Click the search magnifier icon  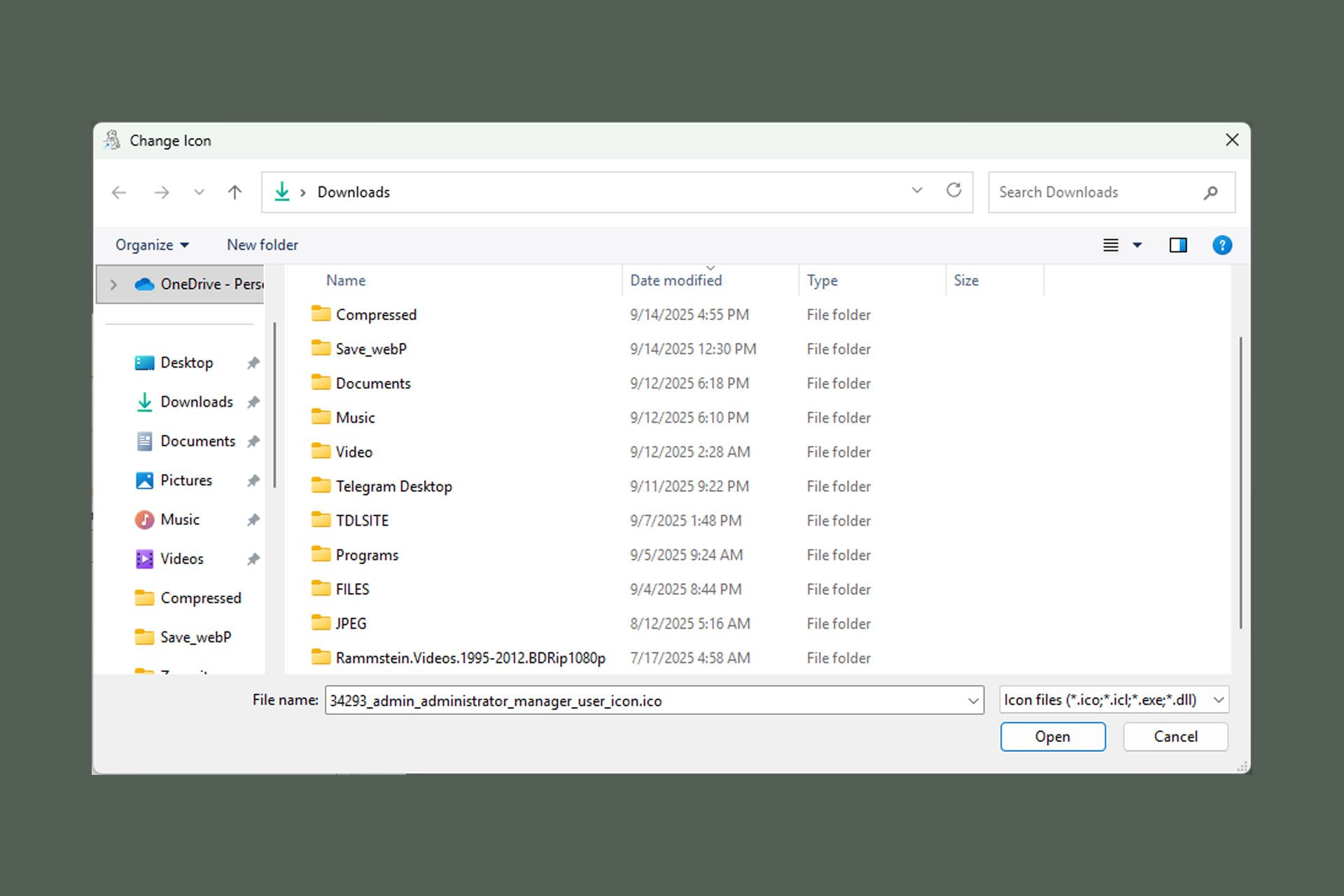[x=1210, y=192]
